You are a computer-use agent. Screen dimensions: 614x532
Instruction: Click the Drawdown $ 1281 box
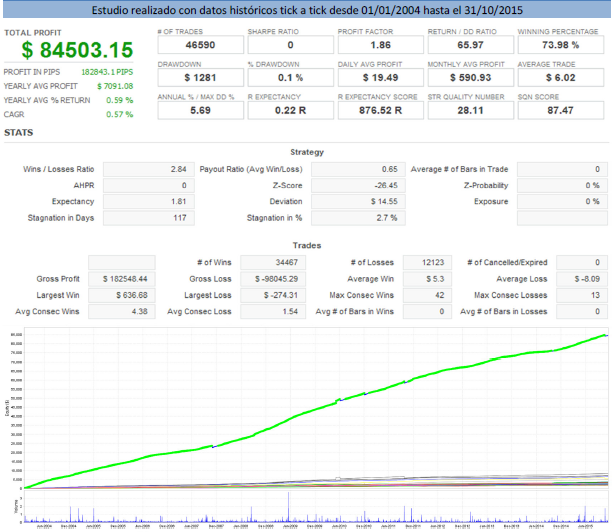click(x=197, y=80)
